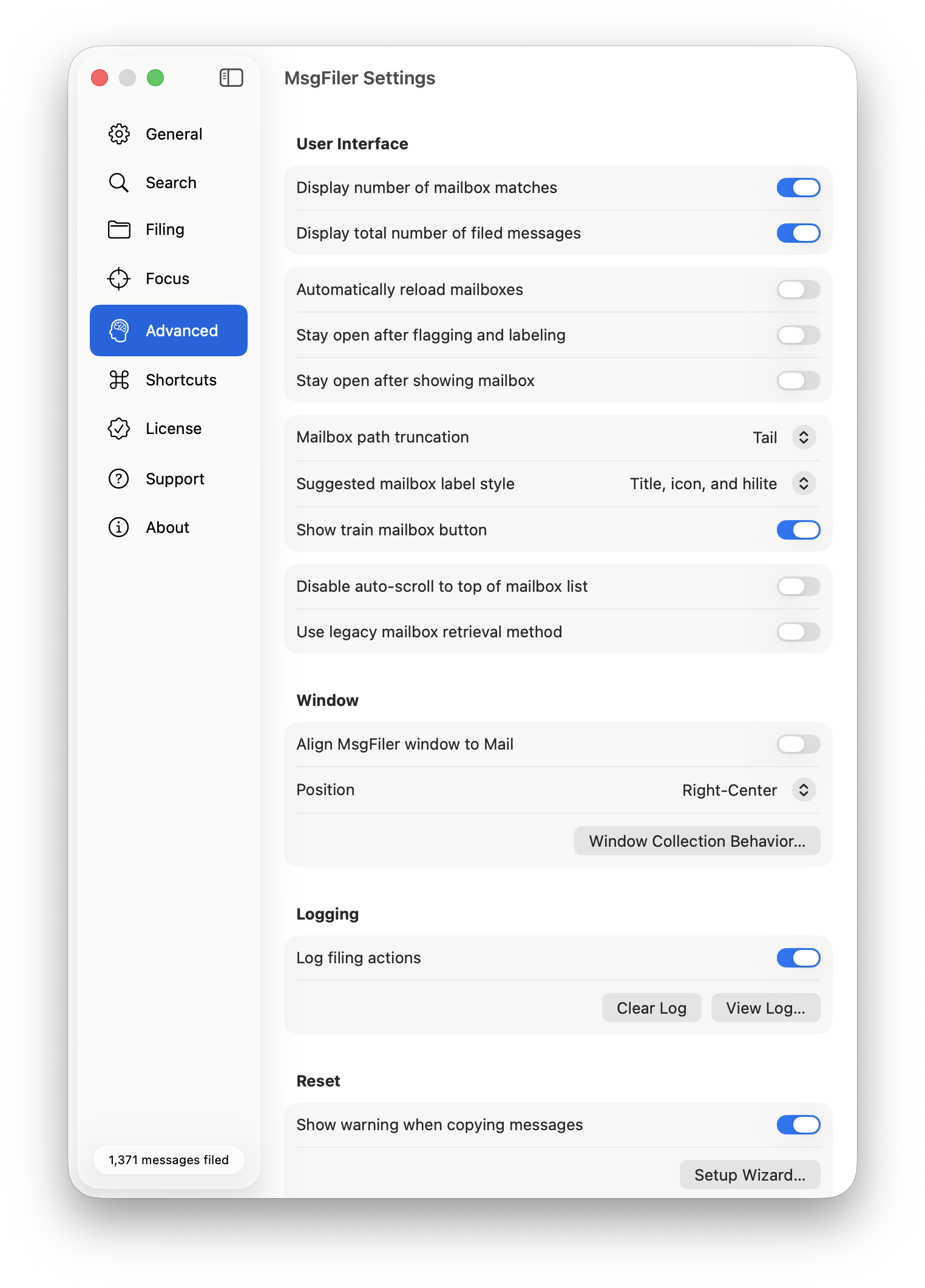925x1288 pixels.
Task: Open the window Position dropdown
Action: click(803, 790)
